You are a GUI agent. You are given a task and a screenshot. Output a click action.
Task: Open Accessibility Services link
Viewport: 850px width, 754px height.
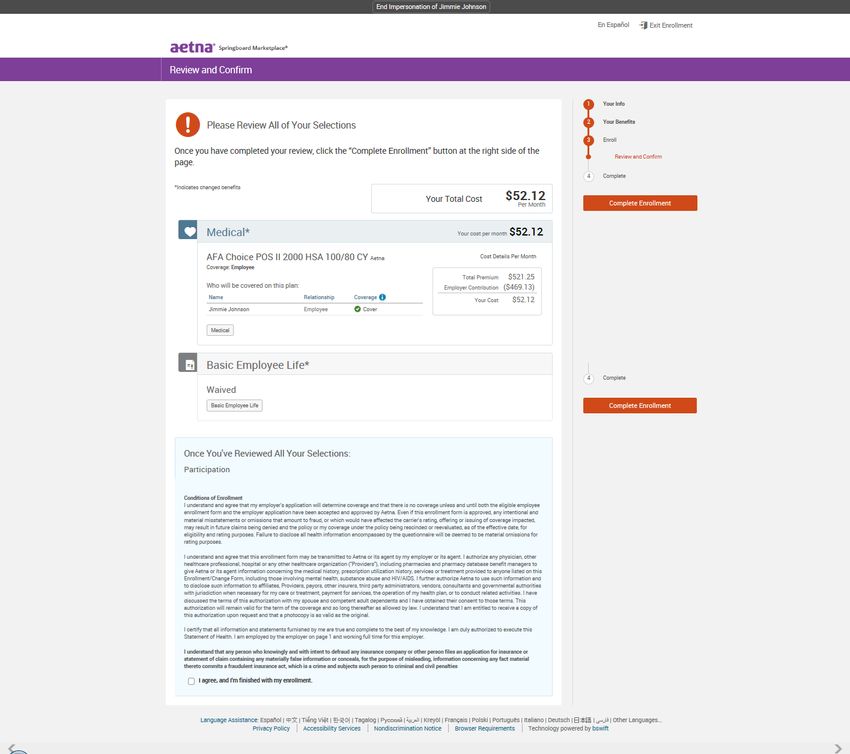332,729
